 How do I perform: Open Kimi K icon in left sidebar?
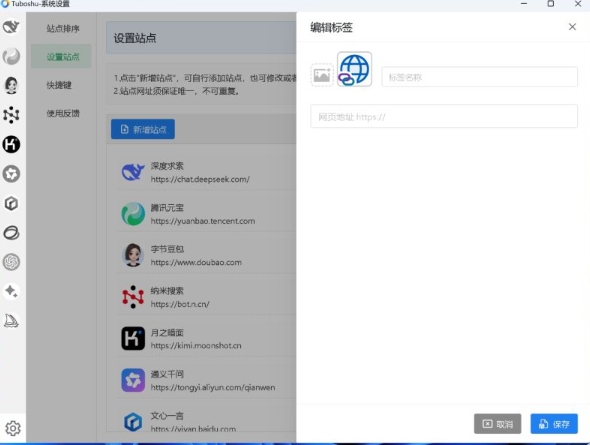tap(11, 144)
